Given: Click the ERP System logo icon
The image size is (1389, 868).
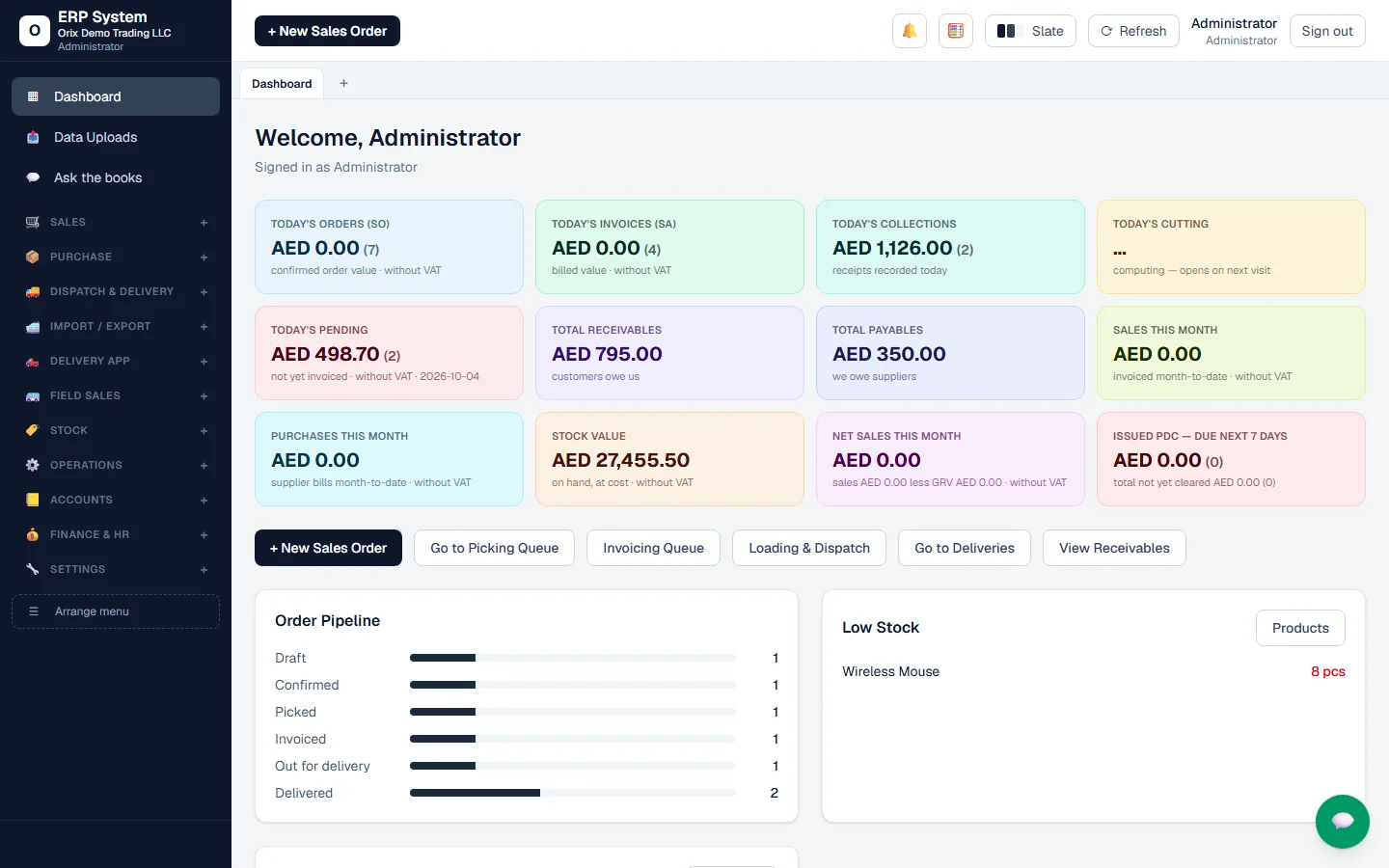Looking at the screenshot, I should pyautogui.click(x=35, y=31).
